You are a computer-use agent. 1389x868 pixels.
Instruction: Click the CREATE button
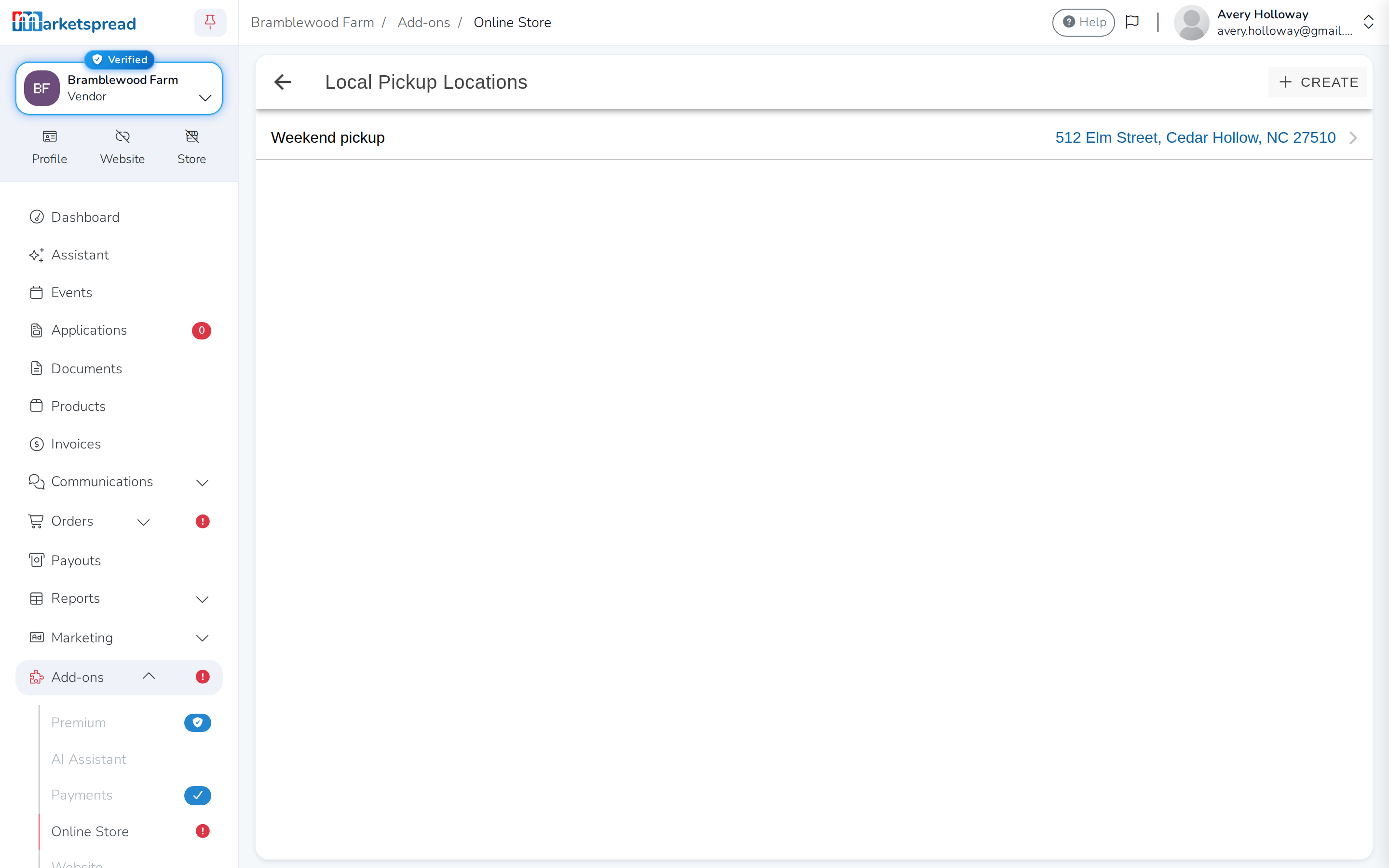point(1317,82)
